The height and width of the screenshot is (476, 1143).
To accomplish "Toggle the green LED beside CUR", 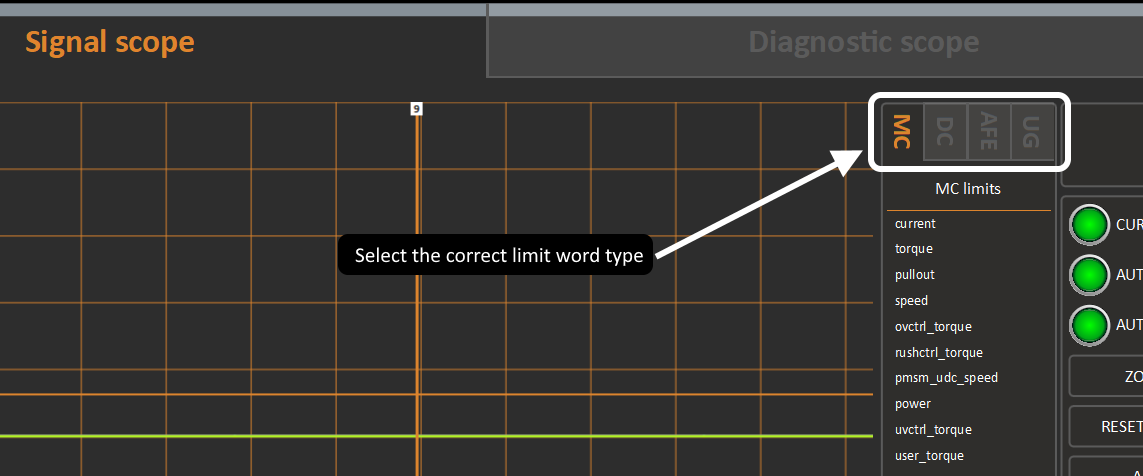I will point(1090,225).
